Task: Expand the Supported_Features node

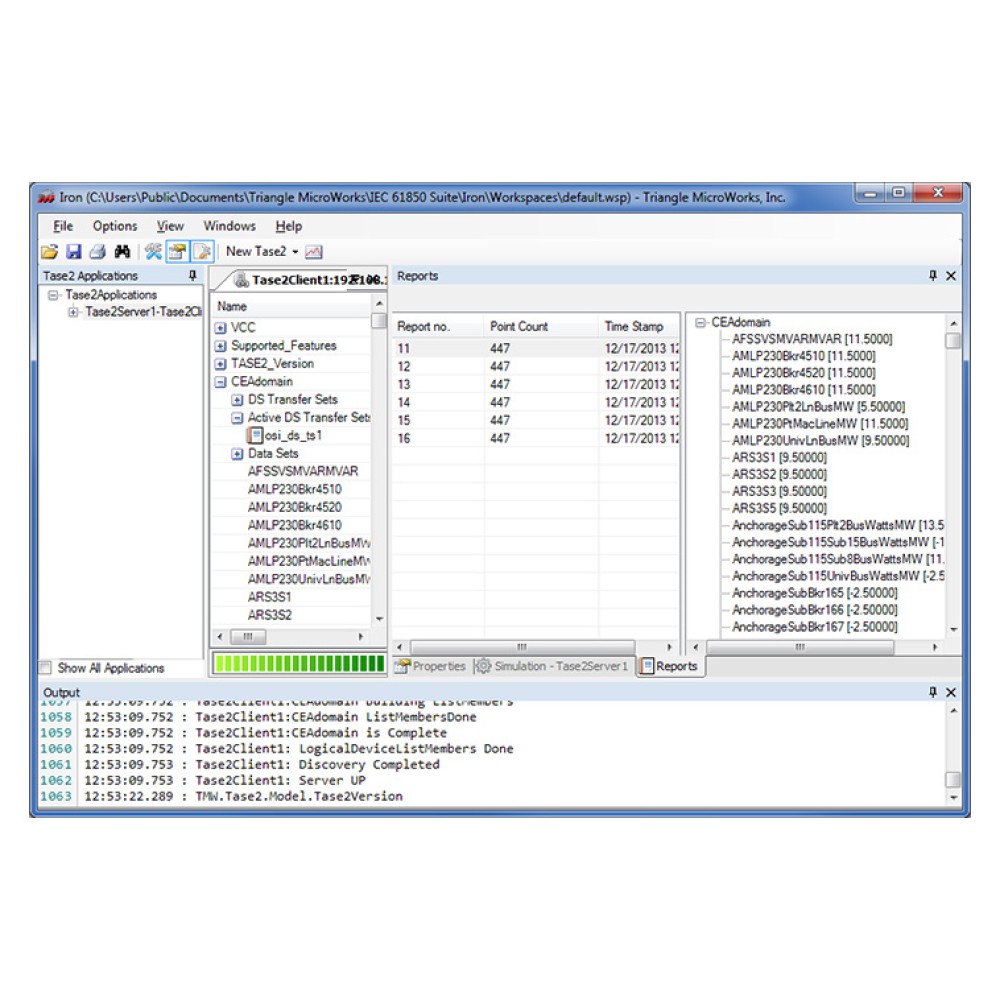Action: [220, 346]
